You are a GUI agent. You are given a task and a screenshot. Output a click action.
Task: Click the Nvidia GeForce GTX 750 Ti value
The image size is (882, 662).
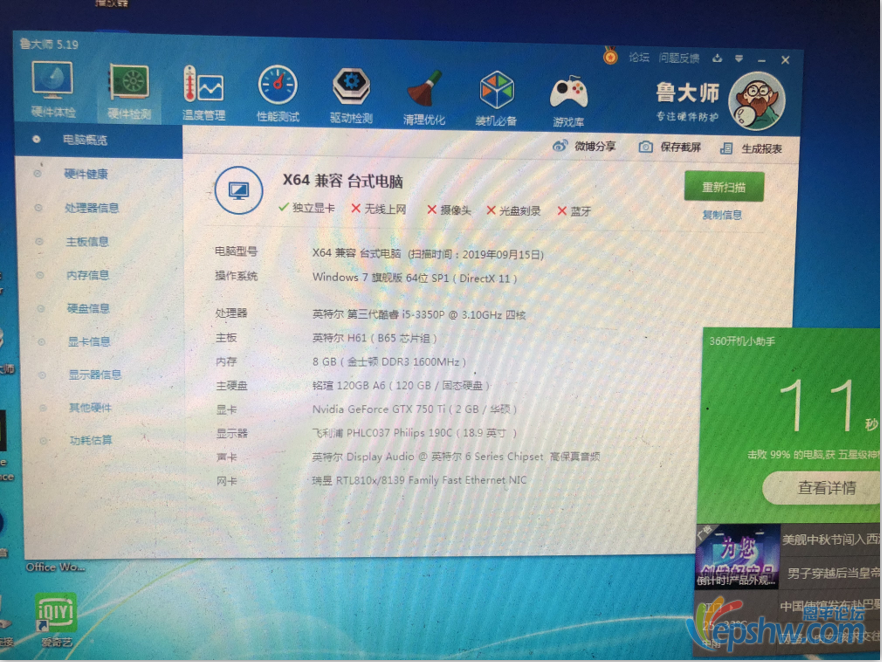click(x=415, y=409)
